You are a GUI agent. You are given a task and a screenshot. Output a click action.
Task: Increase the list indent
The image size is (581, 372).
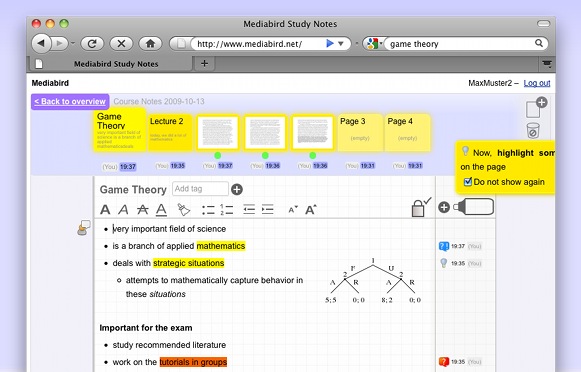267,210
